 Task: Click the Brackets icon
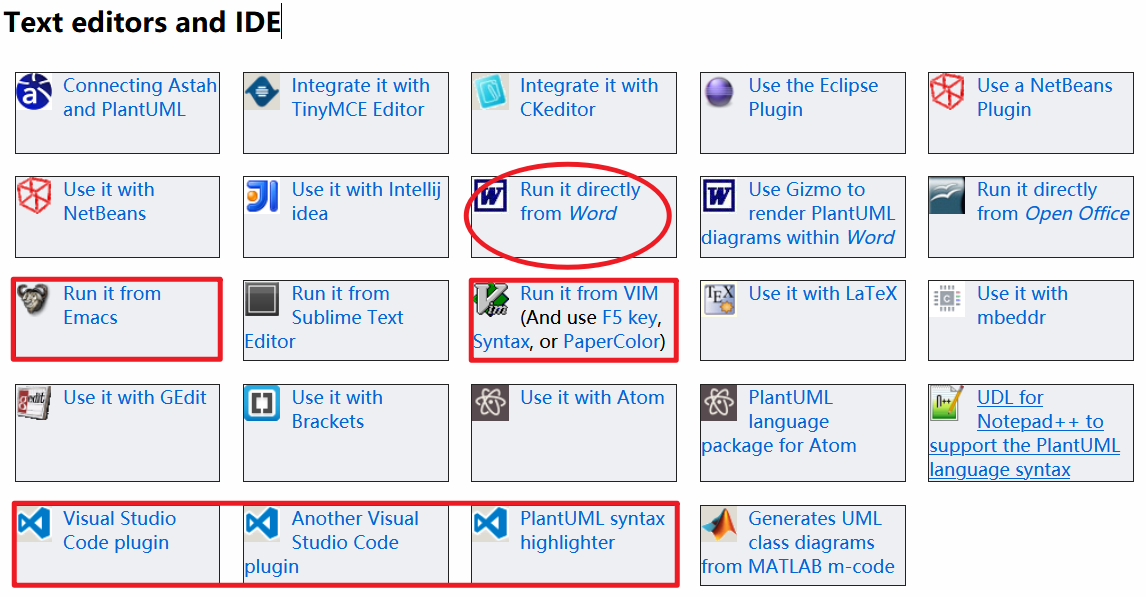[x=262, y=403]
